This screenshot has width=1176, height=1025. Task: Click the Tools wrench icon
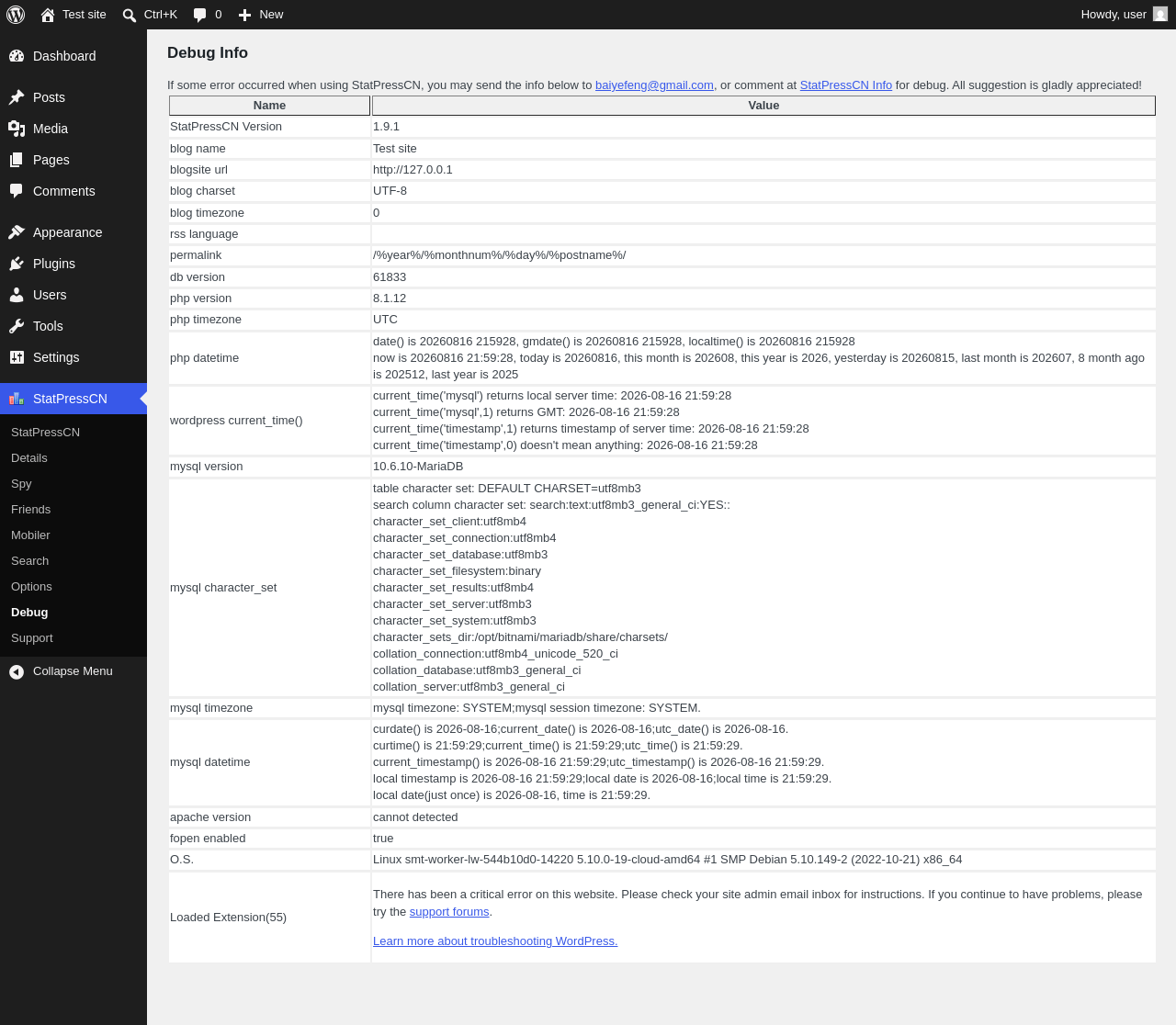(17, 326)
